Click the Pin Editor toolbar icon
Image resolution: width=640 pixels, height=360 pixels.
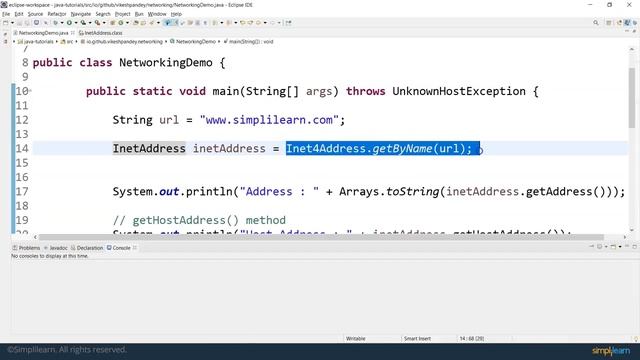point(289,23)
